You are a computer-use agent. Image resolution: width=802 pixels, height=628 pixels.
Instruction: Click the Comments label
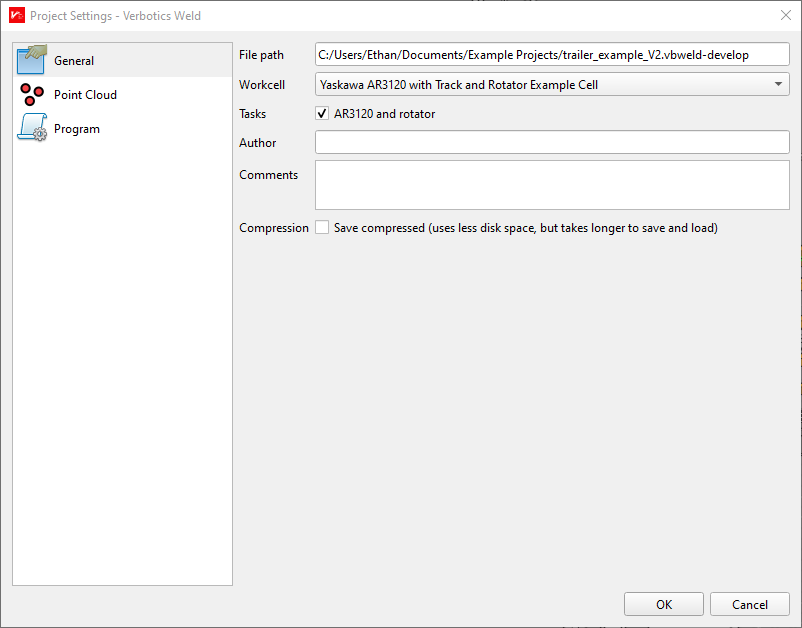point(269,175)
